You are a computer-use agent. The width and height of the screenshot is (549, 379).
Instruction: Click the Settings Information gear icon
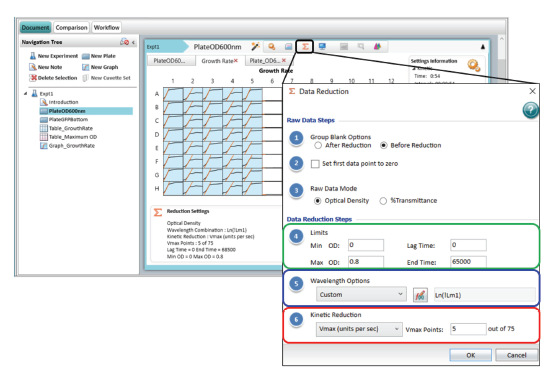[x=473, y=65]
